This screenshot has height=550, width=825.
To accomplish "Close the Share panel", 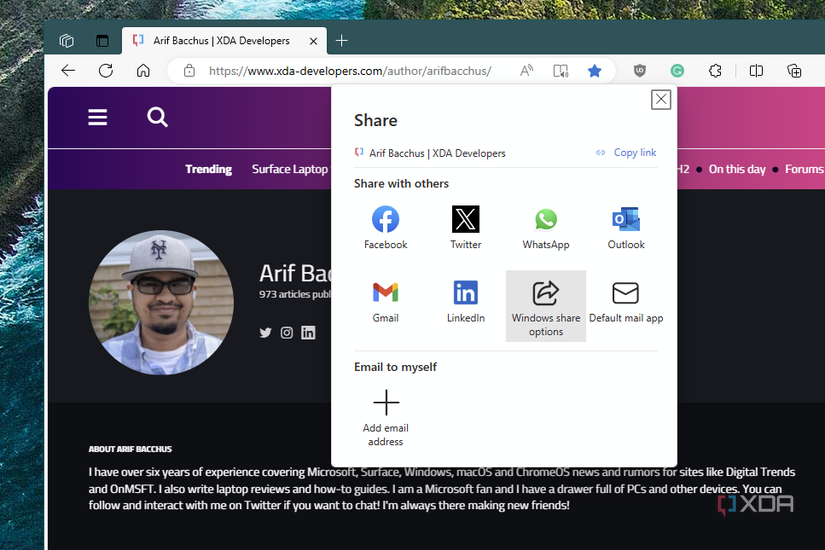I will point(661,99).
